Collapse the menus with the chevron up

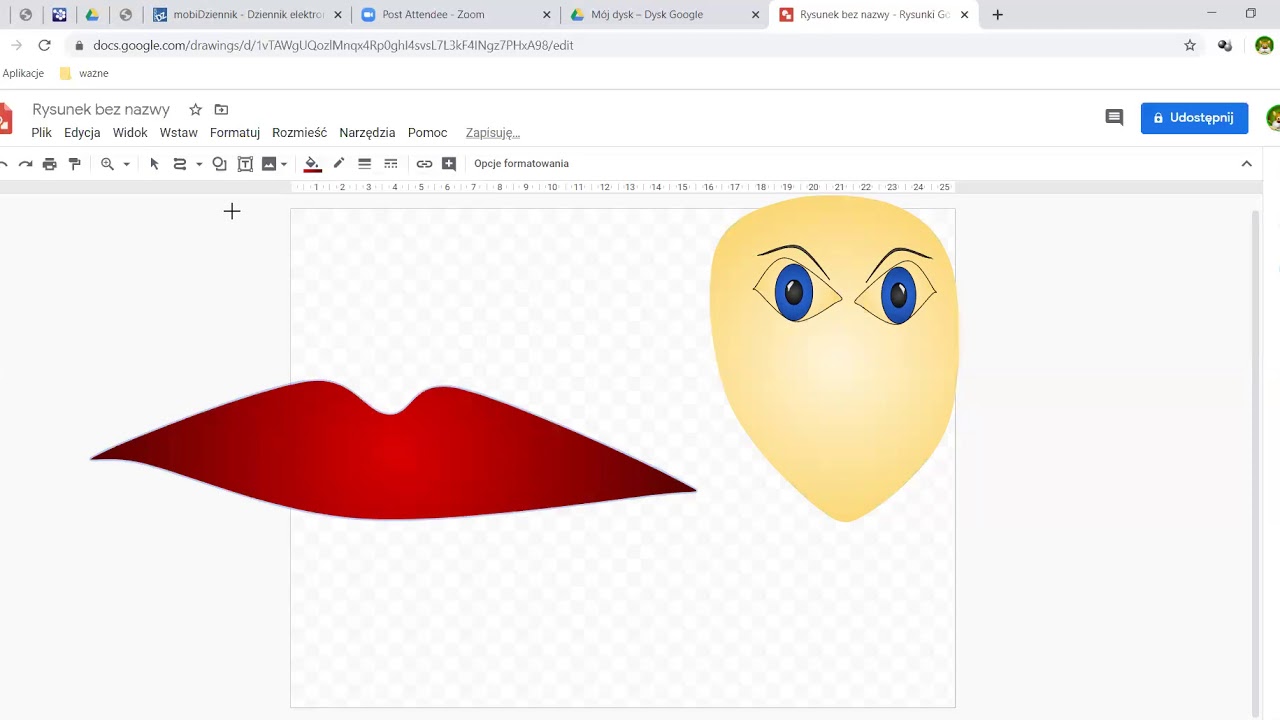pos(1246,164)
